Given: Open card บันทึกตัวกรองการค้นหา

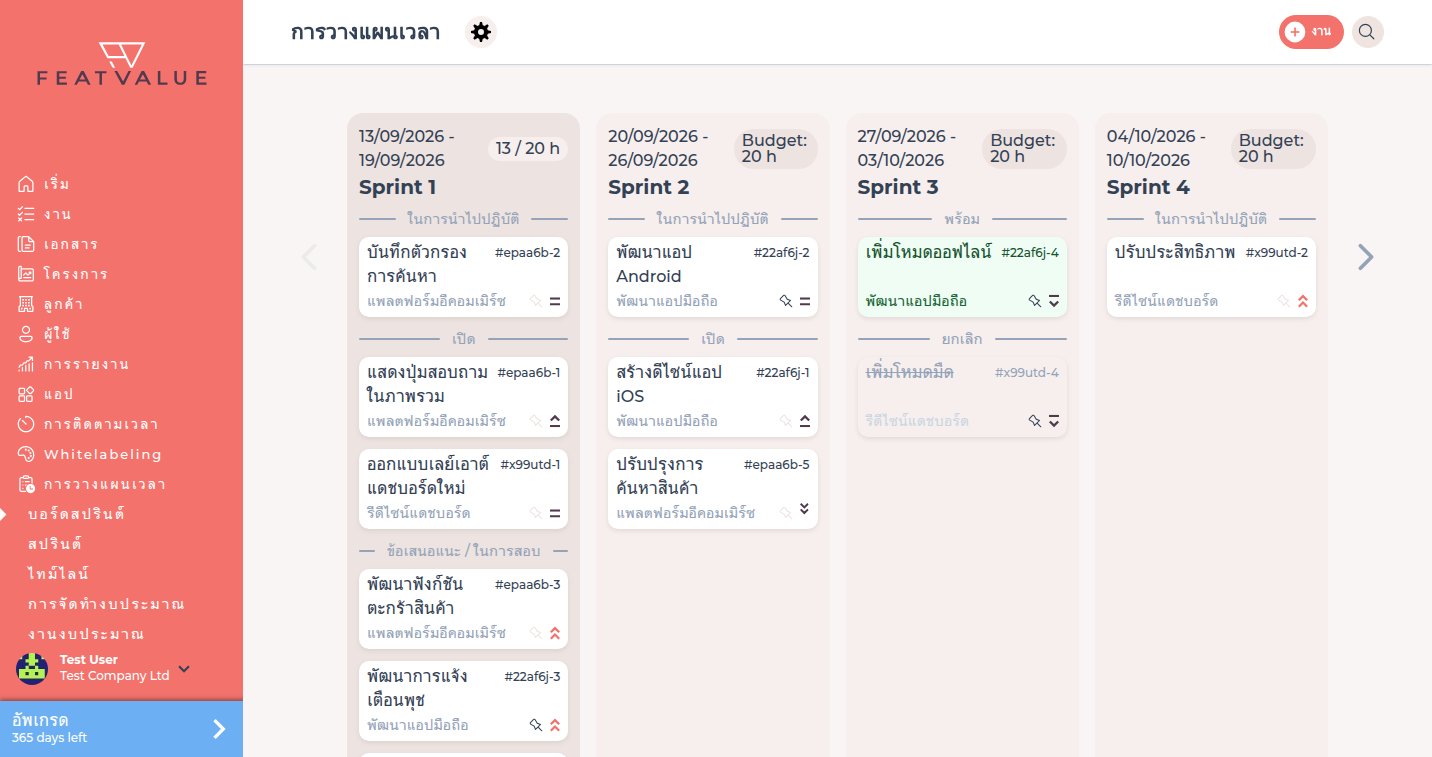Looking at the screenshot, I should click(x=463, y=277).
